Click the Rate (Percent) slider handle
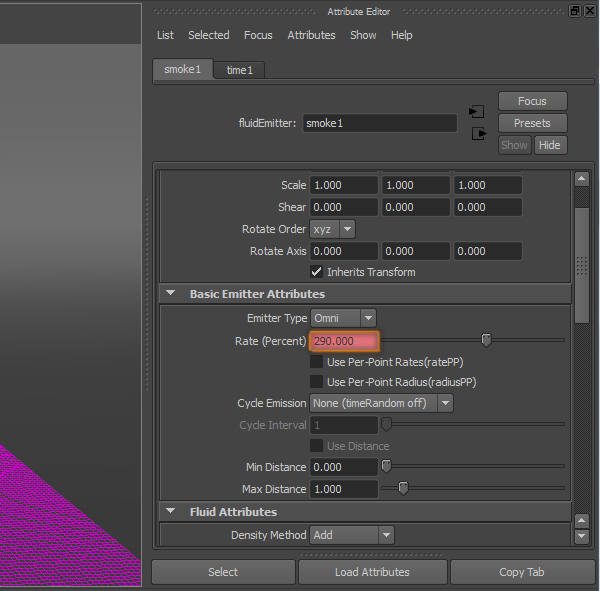The width and height of the screenshot is (600, 591). click(x=486, y=340)
